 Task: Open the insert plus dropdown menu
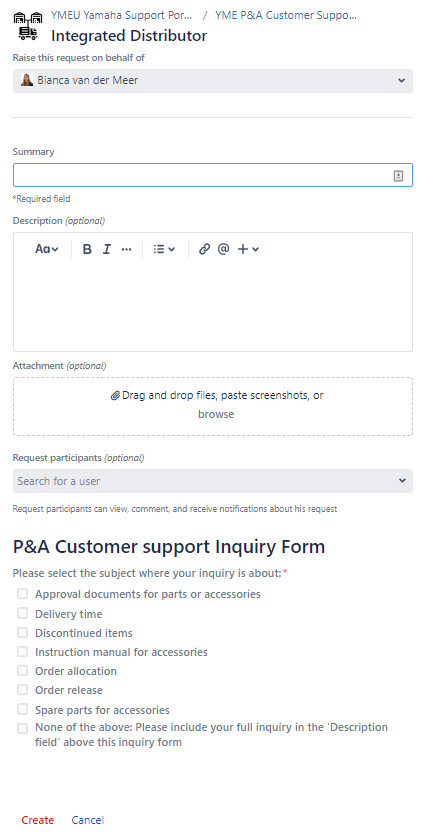[248, 249]
